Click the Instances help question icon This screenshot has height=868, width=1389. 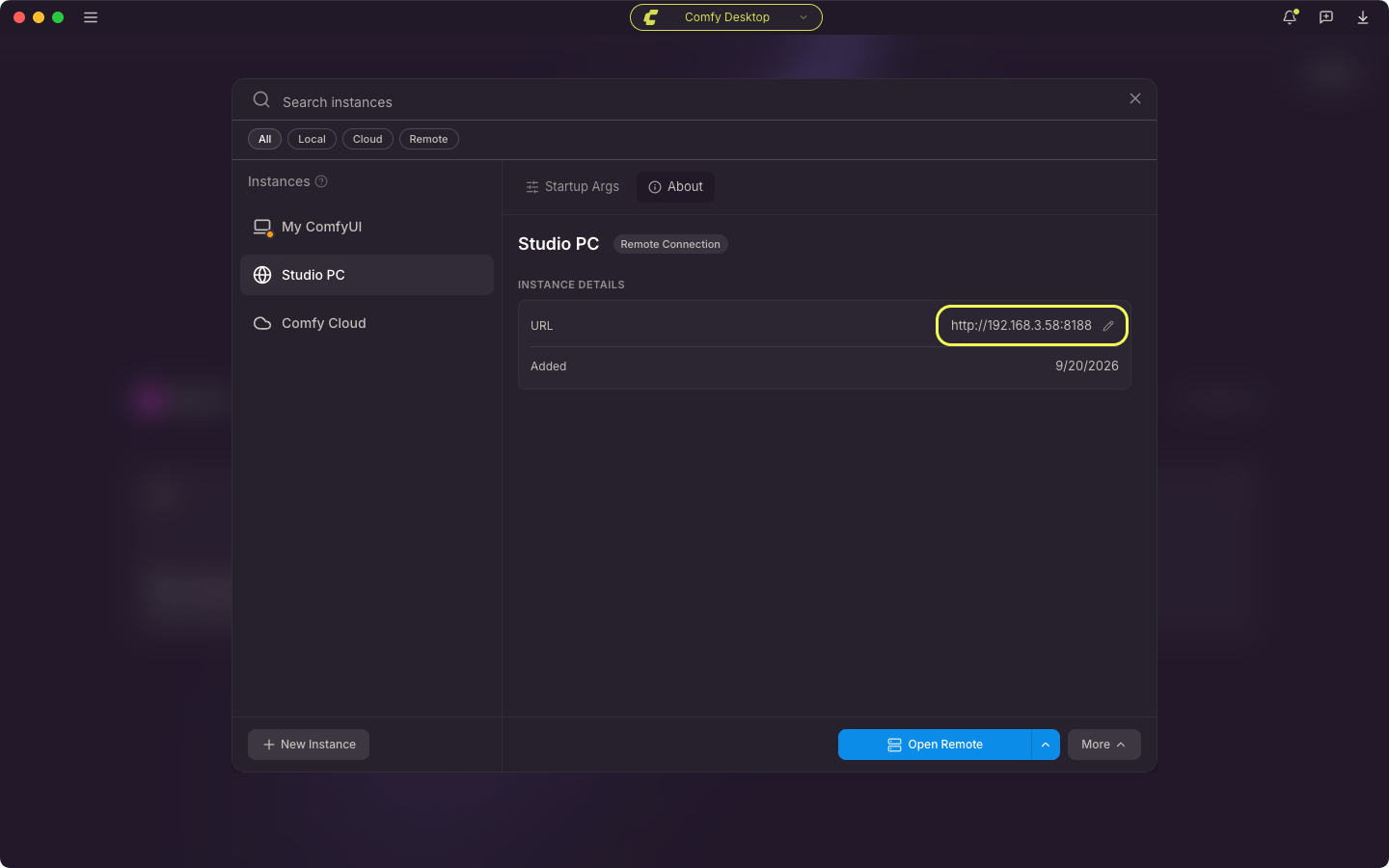click(322, 181)
